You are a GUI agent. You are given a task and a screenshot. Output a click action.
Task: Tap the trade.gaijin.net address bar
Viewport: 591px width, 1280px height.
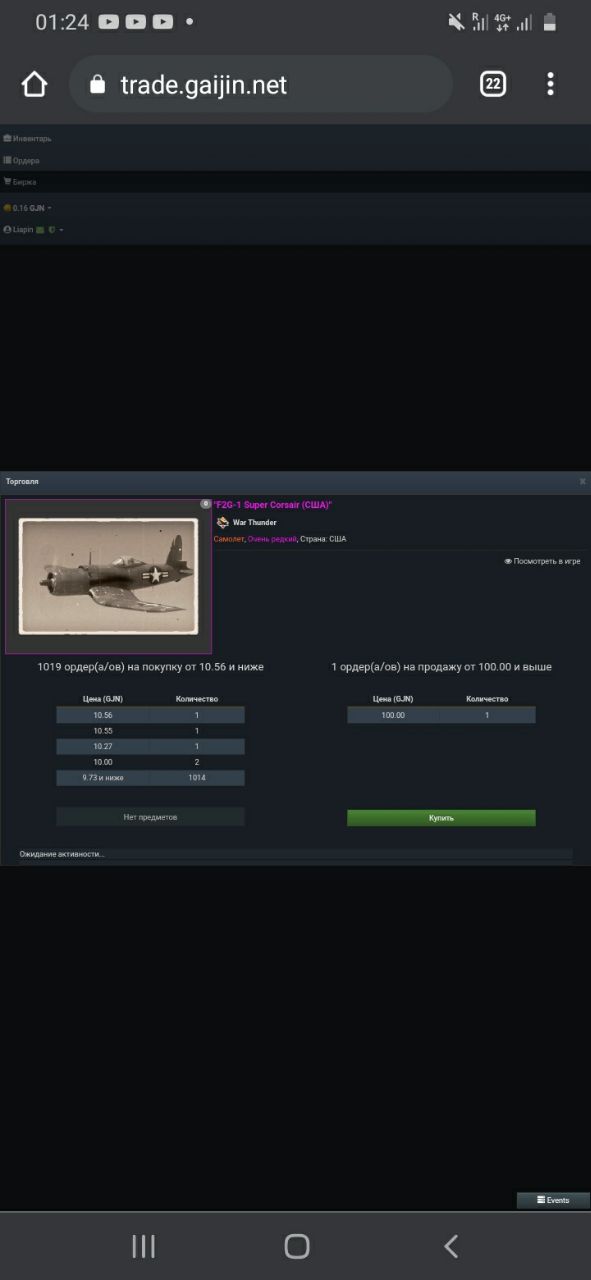click(x=261, y=85)
